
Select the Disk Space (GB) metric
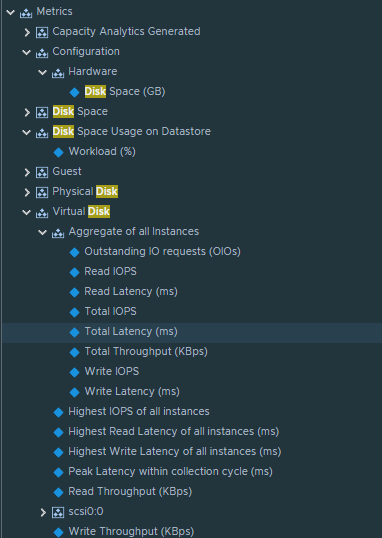pyautogui.click(x=125, y=92)
